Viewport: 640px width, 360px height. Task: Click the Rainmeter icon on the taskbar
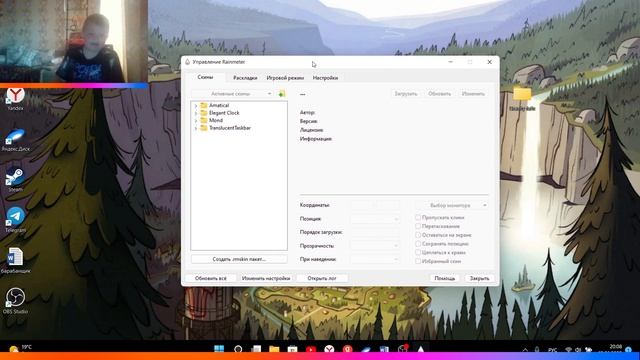pos(421,349)
